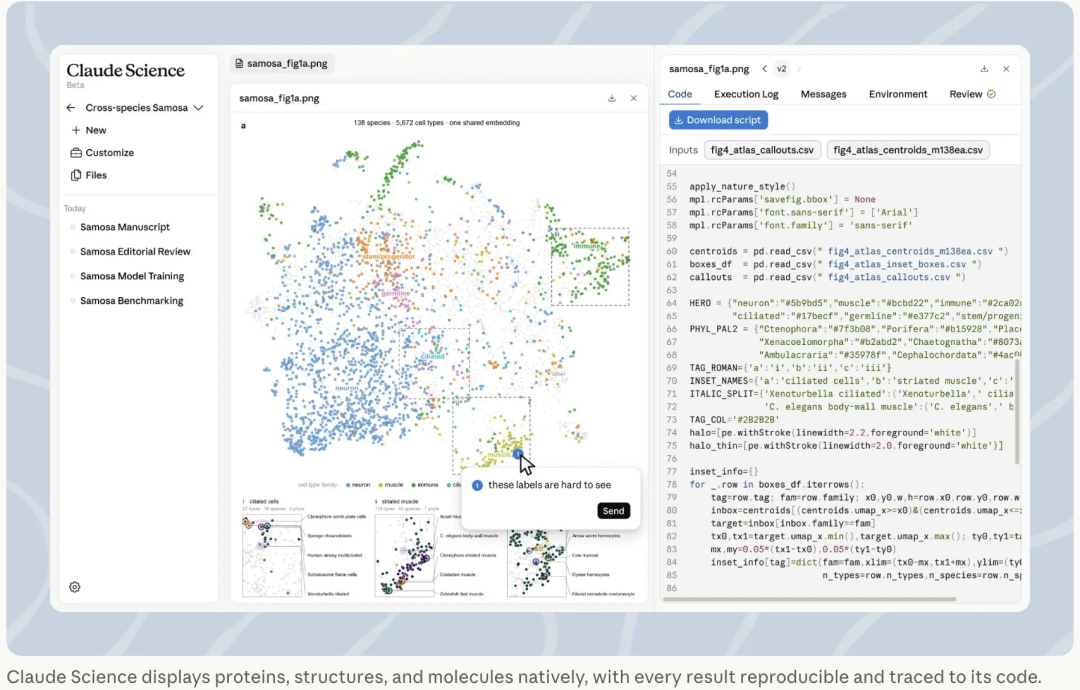The image size is (1080, 690).
Task: Click the horizontal scrollbar under the code
Action: (x=809, y=599)
